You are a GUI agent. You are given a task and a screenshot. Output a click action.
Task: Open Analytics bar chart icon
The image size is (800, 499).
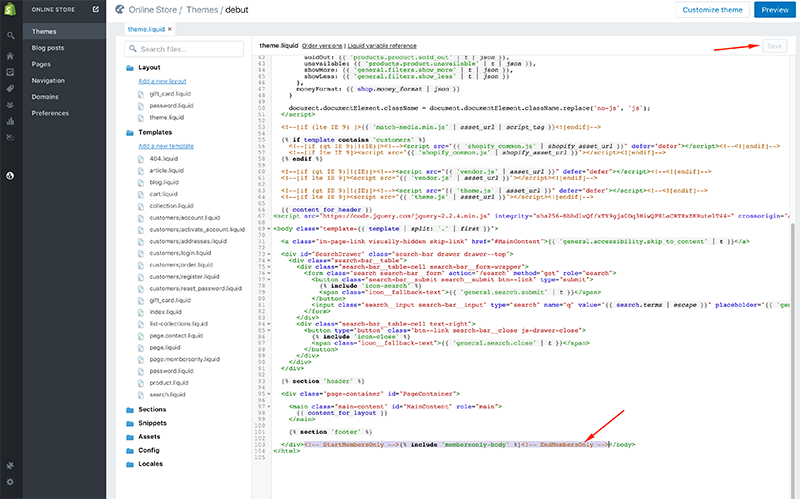[10, 121]
